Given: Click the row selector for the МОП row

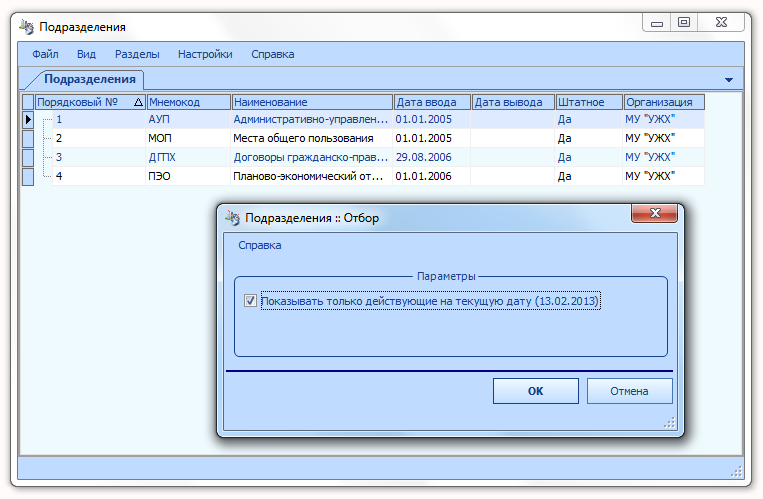Looking at the screenshot, I should 28,138.
